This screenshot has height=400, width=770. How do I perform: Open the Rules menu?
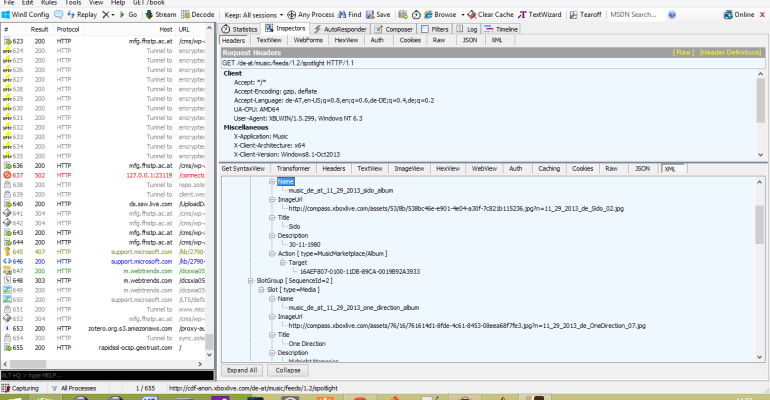(x=49, y=2)
